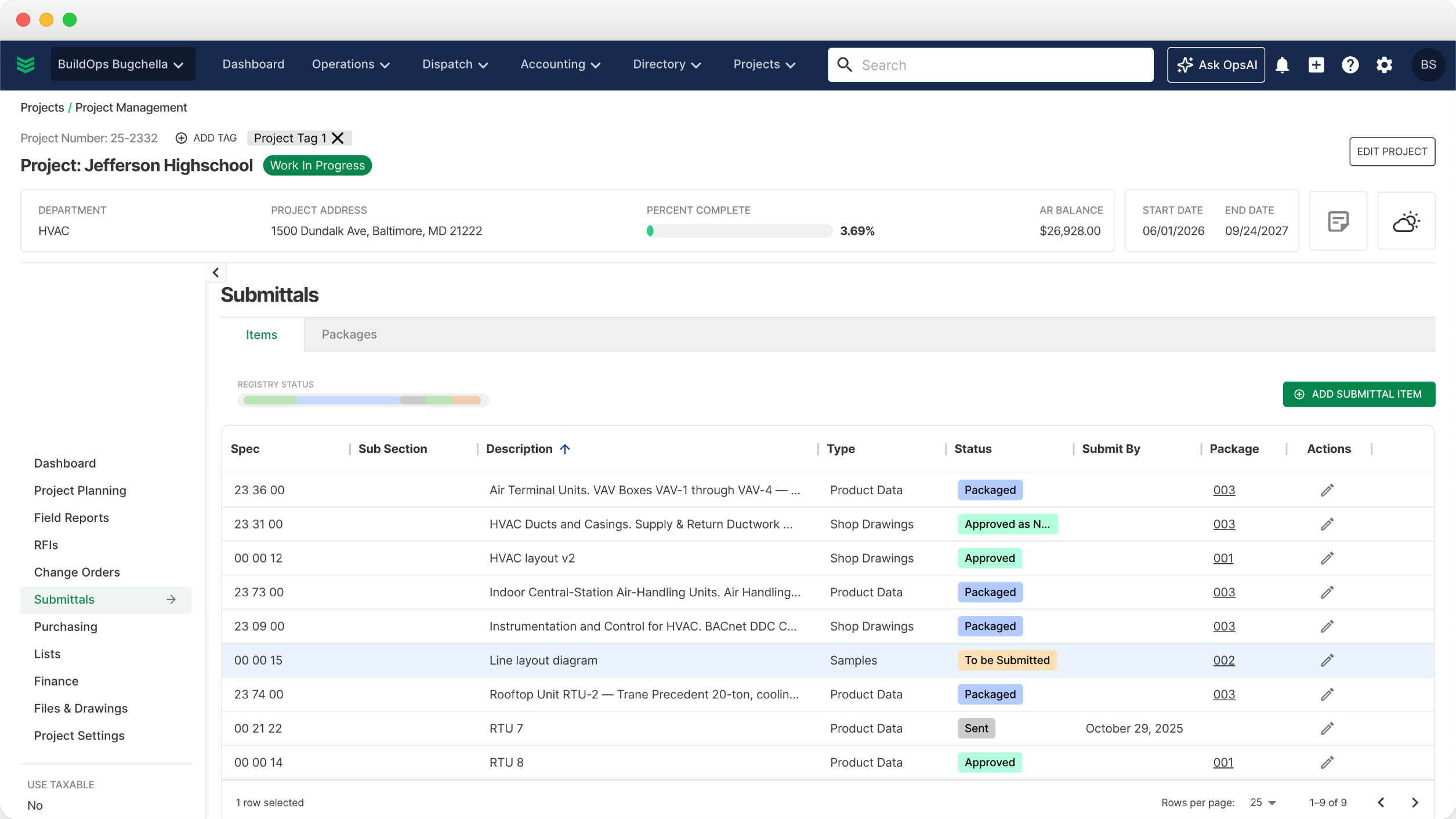Click the Description sort arrow icon

(x=565, y=449)
